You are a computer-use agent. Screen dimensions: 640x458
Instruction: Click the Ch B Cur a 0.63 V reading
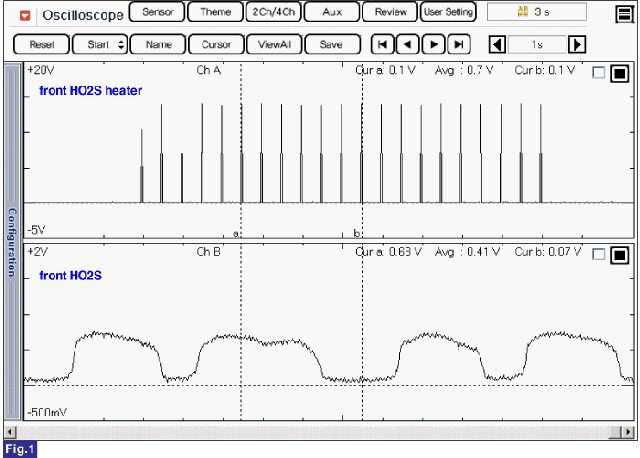(389, 252)
